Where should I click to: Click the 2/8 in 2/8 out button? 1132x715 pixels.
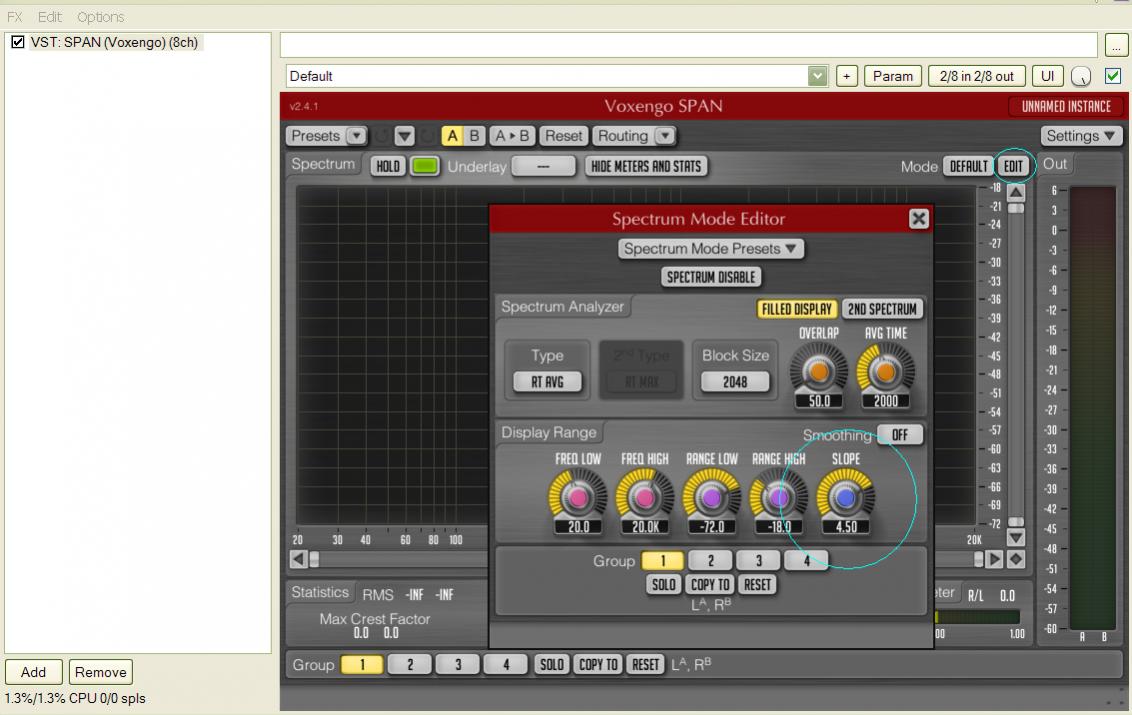coord(977,76)
